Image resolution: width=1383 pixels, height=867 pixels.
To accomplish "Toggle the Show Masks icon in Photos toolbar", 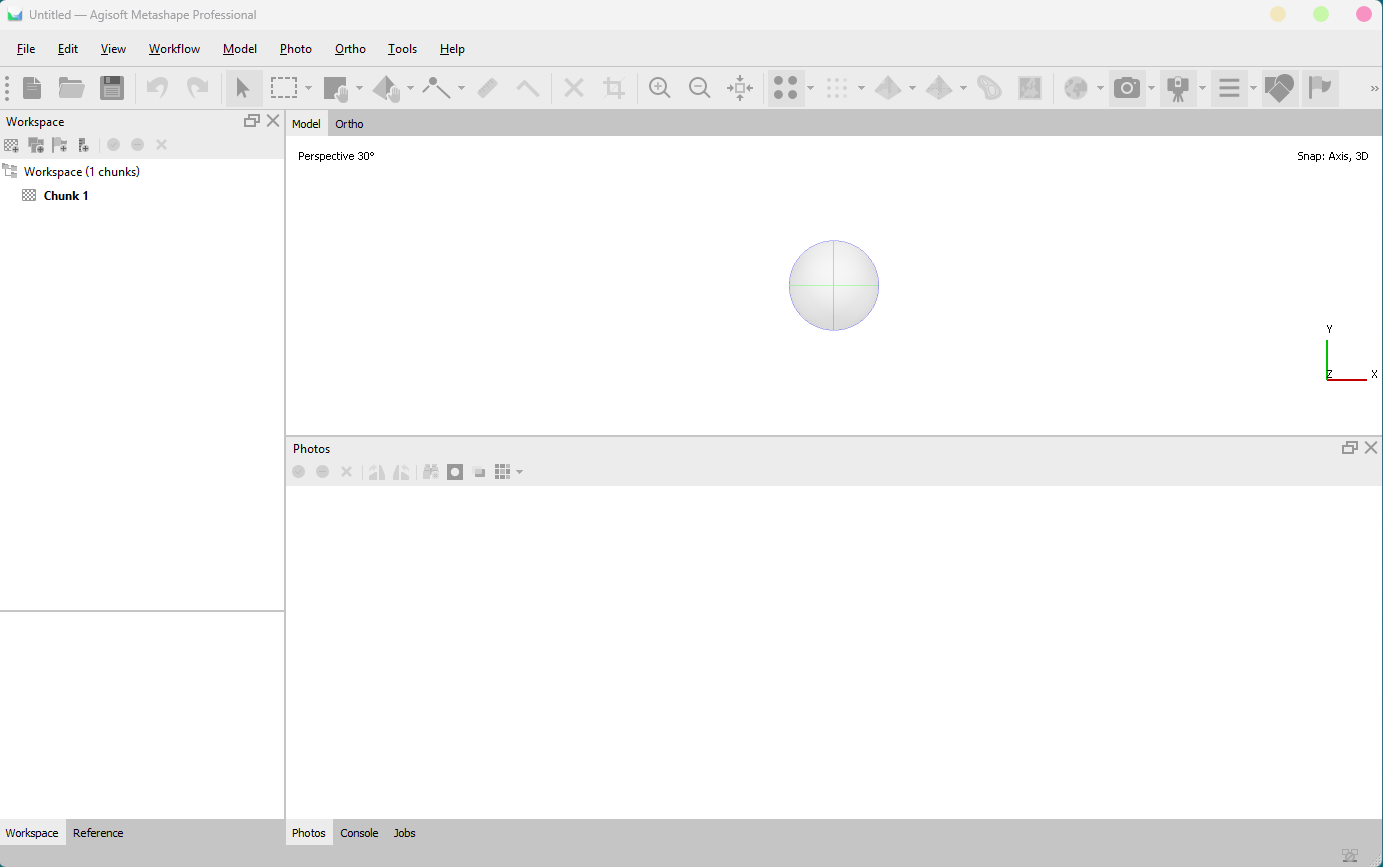I will pos(455,471).
